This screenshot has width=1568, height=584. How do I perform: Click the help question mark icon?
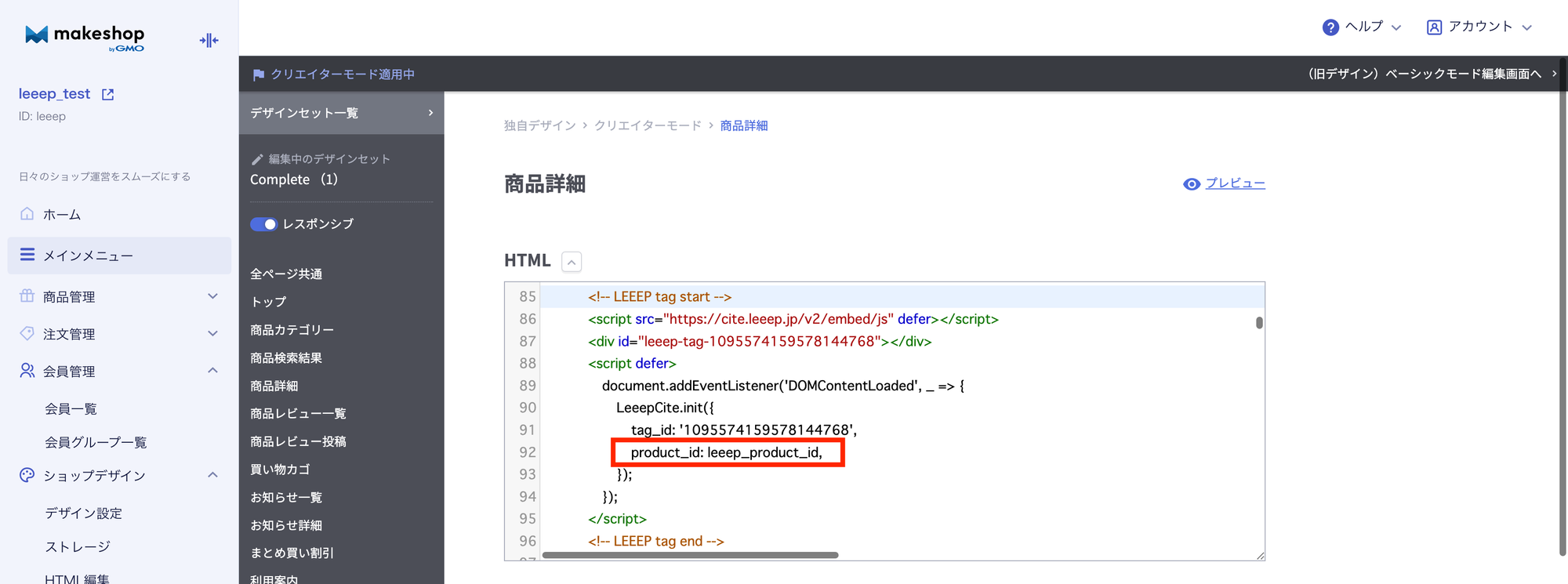(1330, 27)
